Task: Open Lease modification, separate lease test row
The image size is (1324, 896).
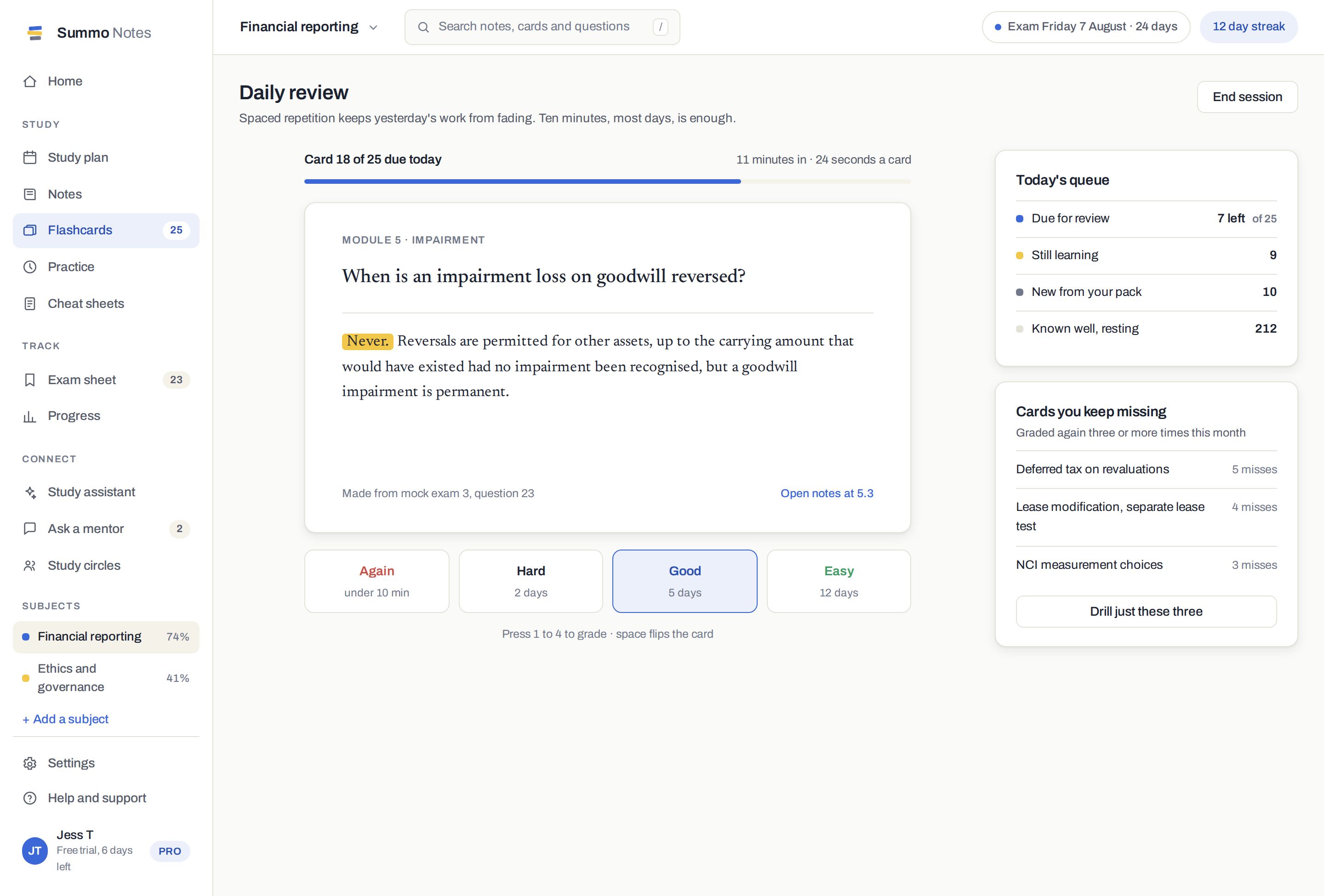Action: click(x=1146, y=517)
